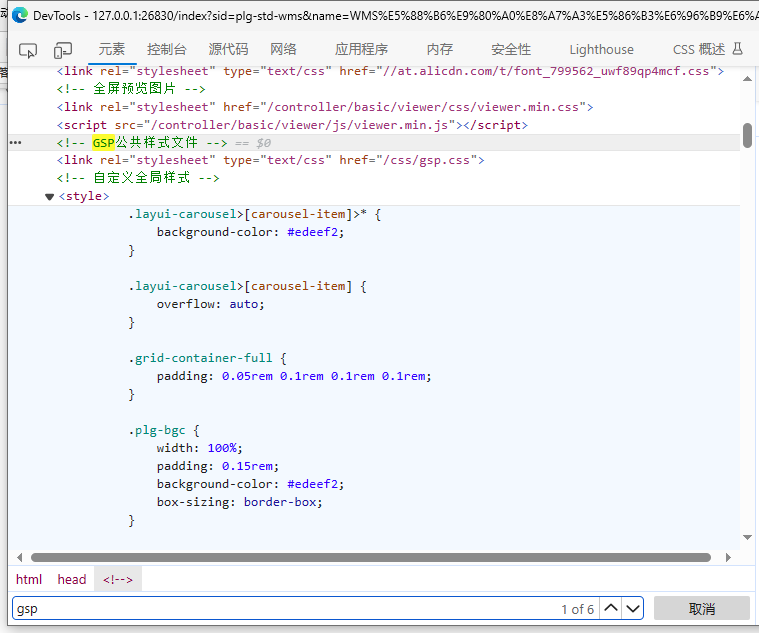Go to previous search result
This screenshot has width=759, height=633.
pyautogui.click(x=611, y=608)
